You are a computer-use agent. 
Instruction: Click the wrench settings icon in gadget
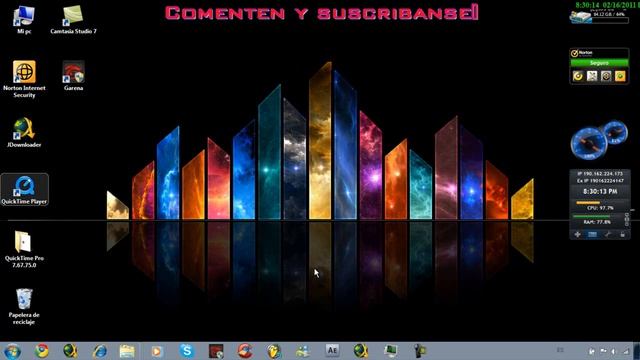(608, 234)
